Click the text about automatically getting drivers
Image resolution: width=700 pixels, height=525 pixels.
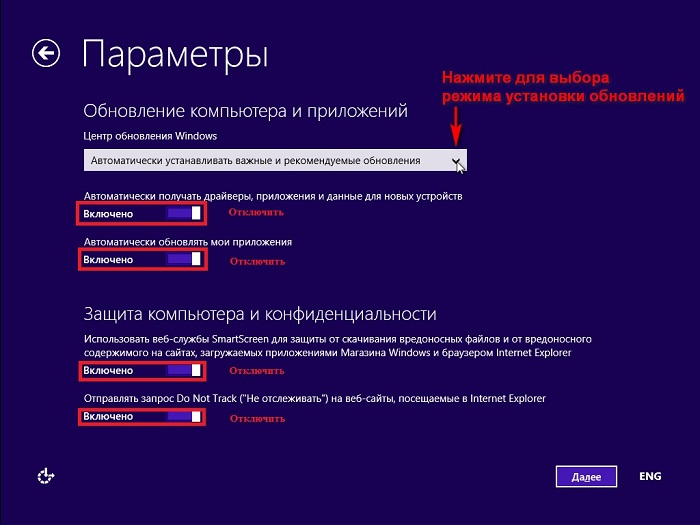[273, 196]
